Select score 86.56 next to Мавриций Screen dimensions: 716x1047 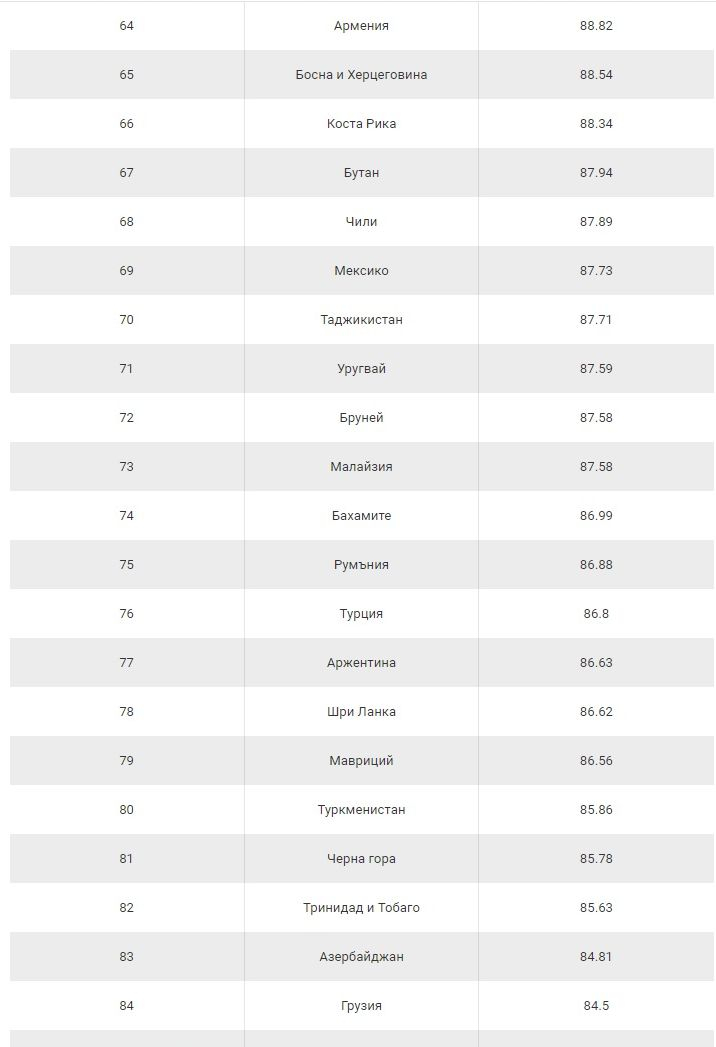pyautogui.click(x=596, y=761)
